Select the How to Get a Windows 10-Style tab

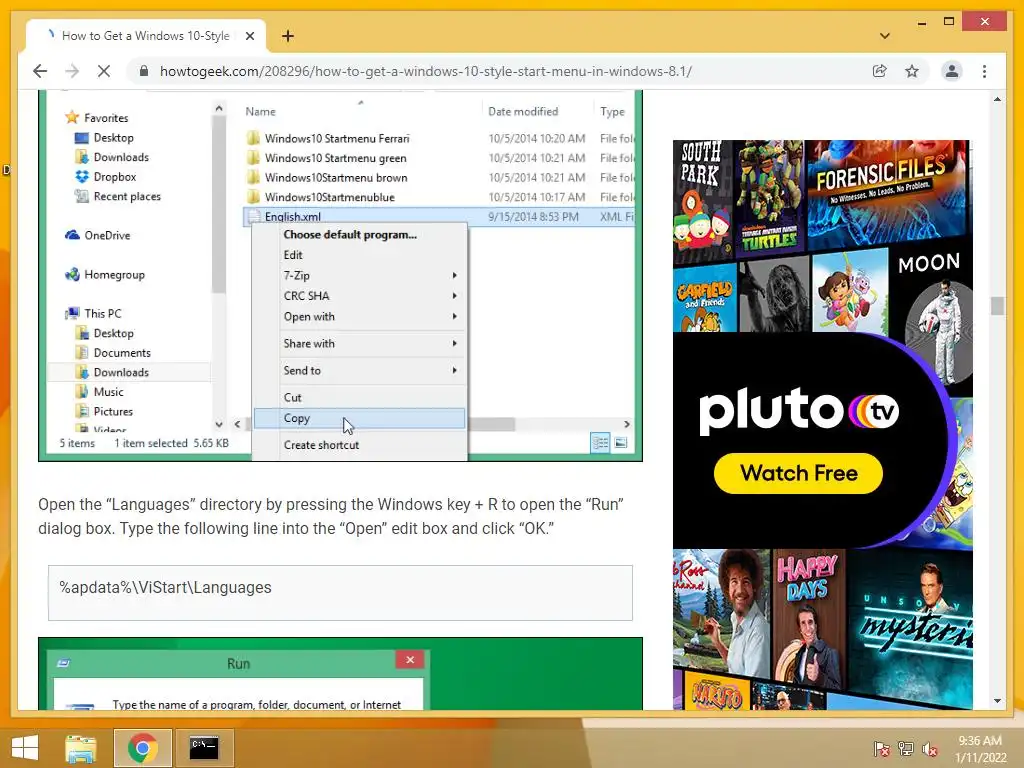(x=146, y=36)
